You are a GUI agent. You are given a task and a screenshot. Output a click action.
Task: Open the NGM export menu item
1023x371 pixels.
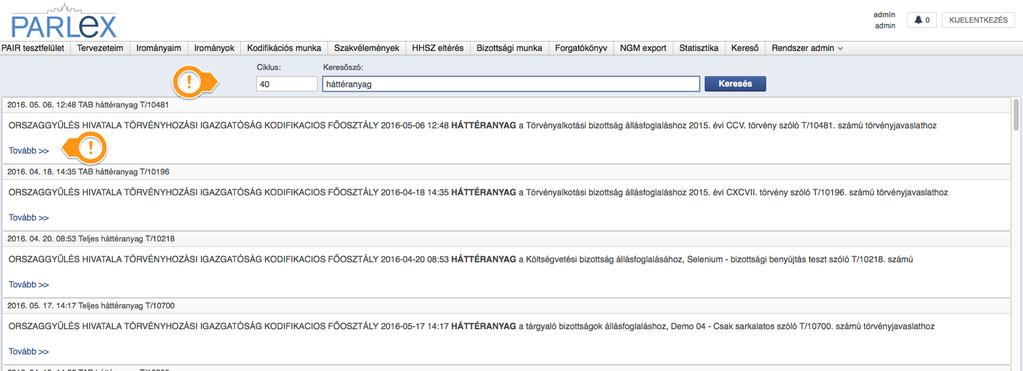pos(643,48)
